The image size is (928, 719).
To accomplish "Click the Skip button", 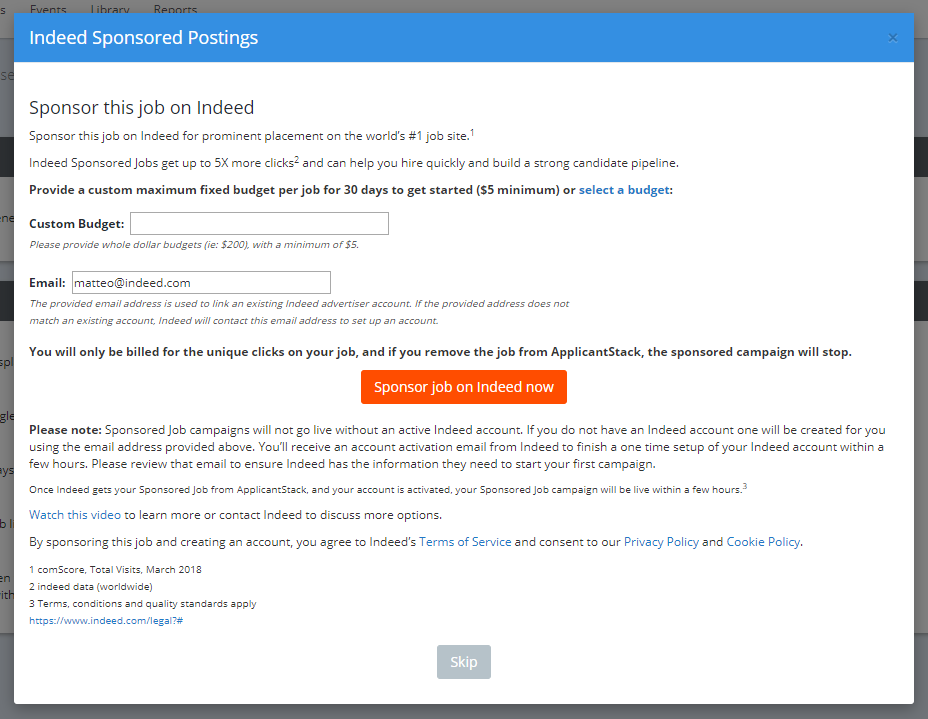I will (x=463, y=661).
